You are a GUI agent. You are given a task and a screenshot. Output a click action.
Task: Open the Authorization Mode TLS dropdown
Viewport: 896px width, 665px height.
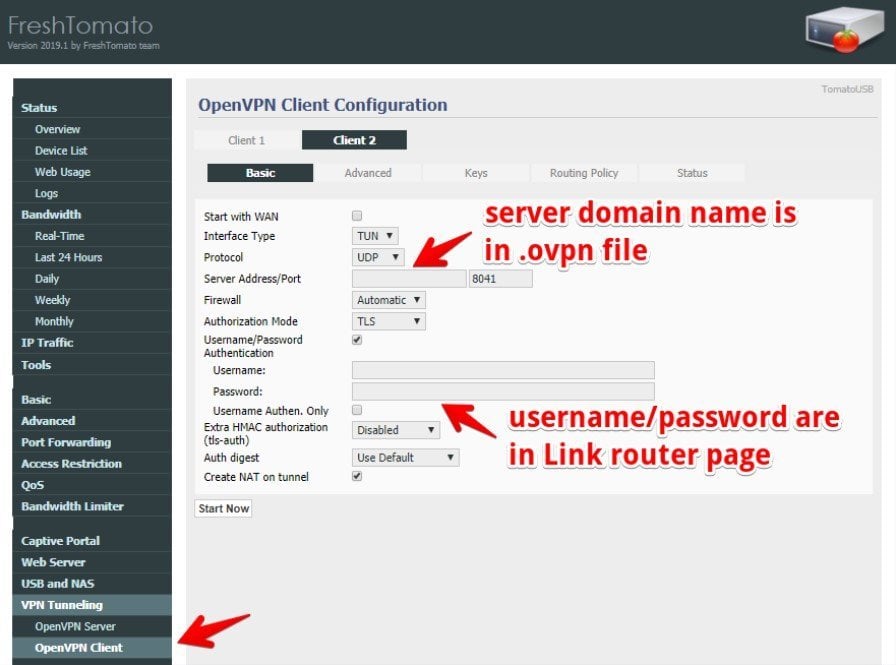(389, 321)
